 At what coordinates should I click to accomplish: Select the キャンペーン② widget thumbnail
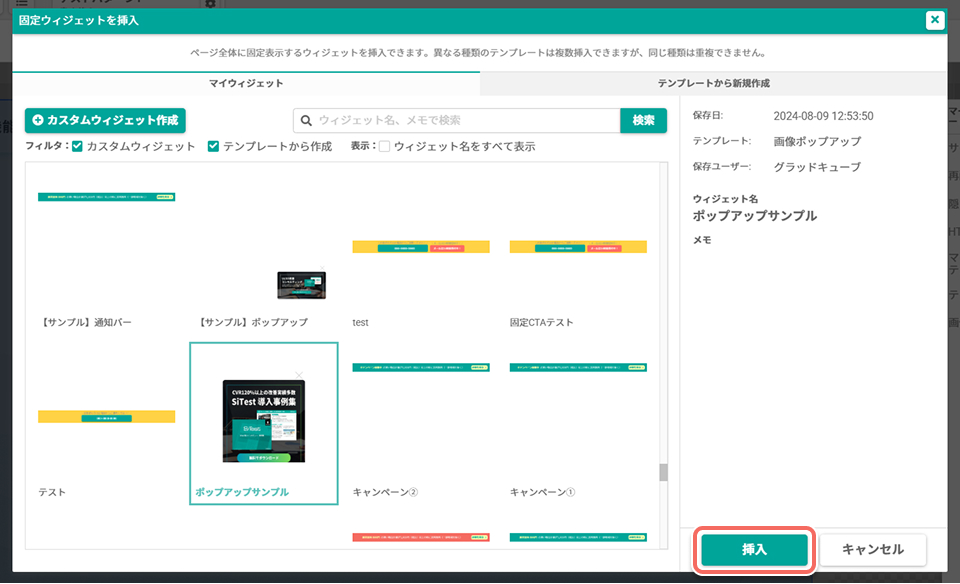421,367
